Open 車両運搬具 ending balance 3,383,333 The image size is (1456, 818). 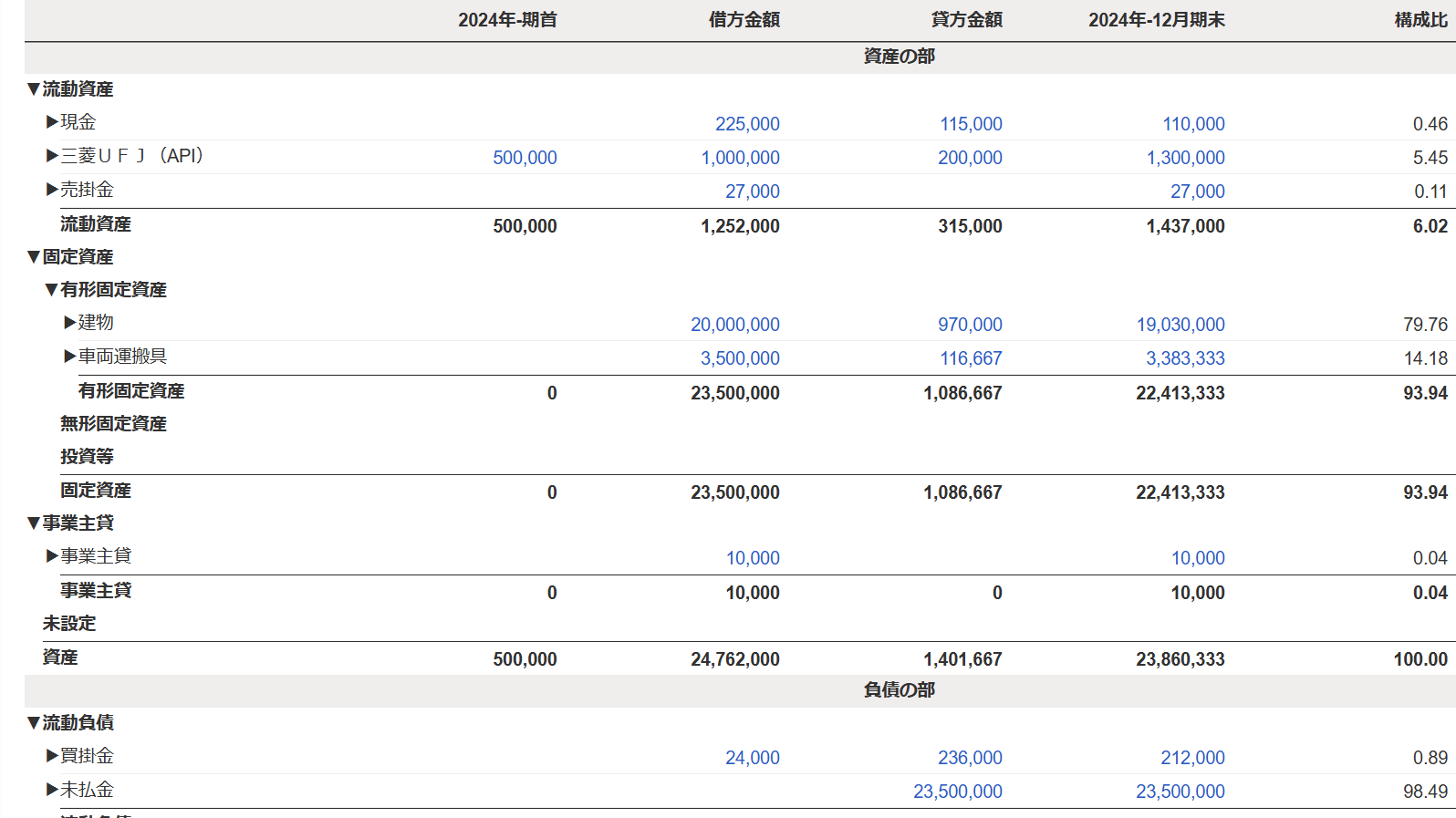(x=1185, y=358)
